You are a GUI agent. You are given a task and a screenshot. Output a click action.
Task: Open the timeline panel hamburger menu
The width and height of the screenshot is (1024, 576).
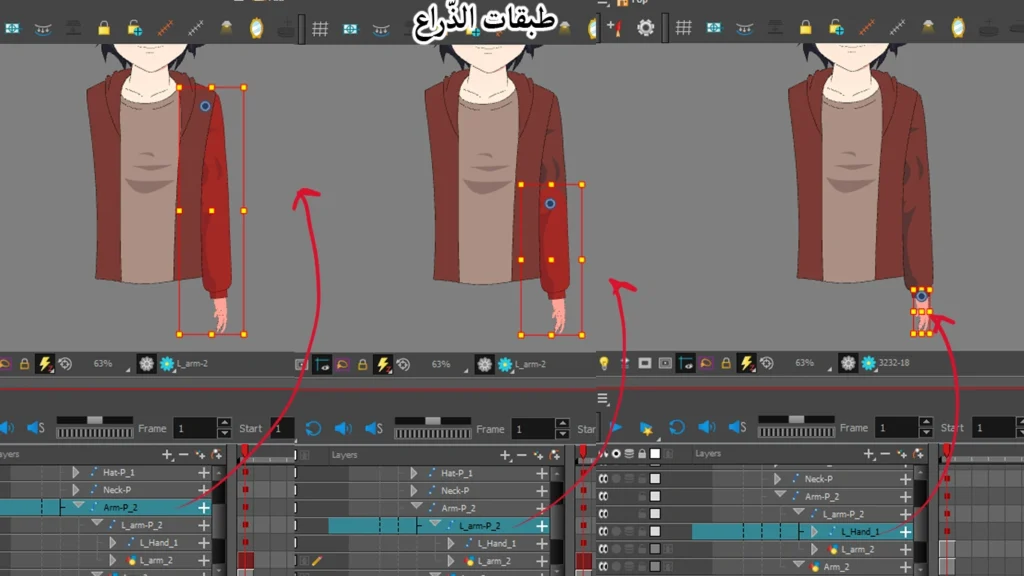click(x=604, y=398)
